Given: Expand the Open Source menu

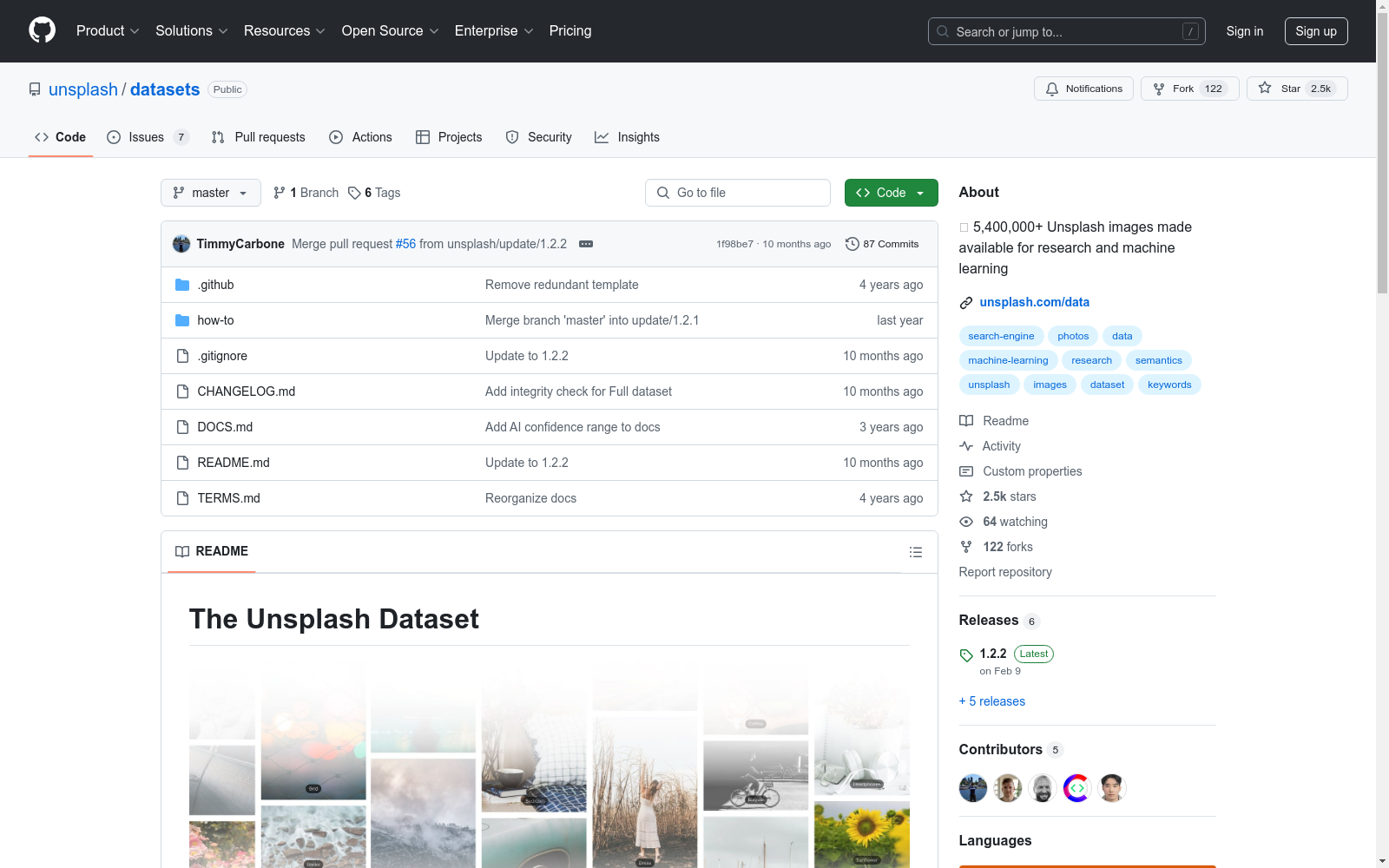Looking at the screenshot, I should tap(390, 30).
